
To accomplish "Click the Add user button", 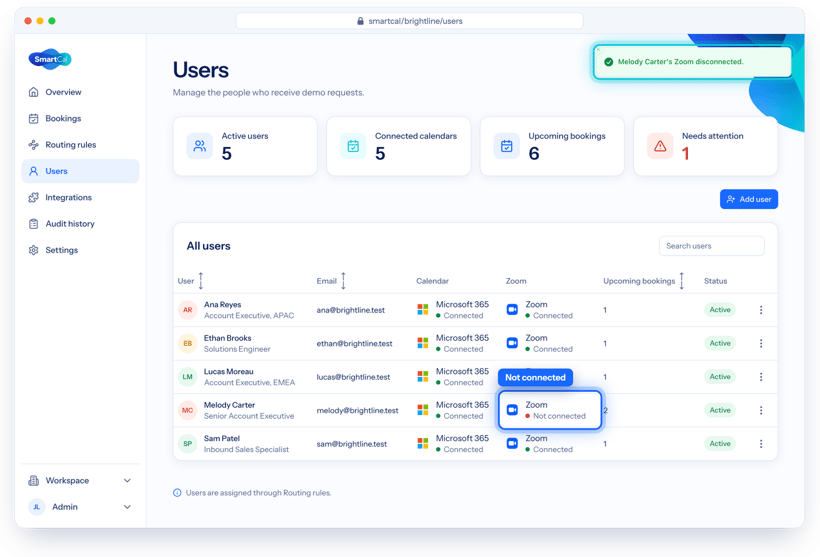I will [x=749, y=199].
